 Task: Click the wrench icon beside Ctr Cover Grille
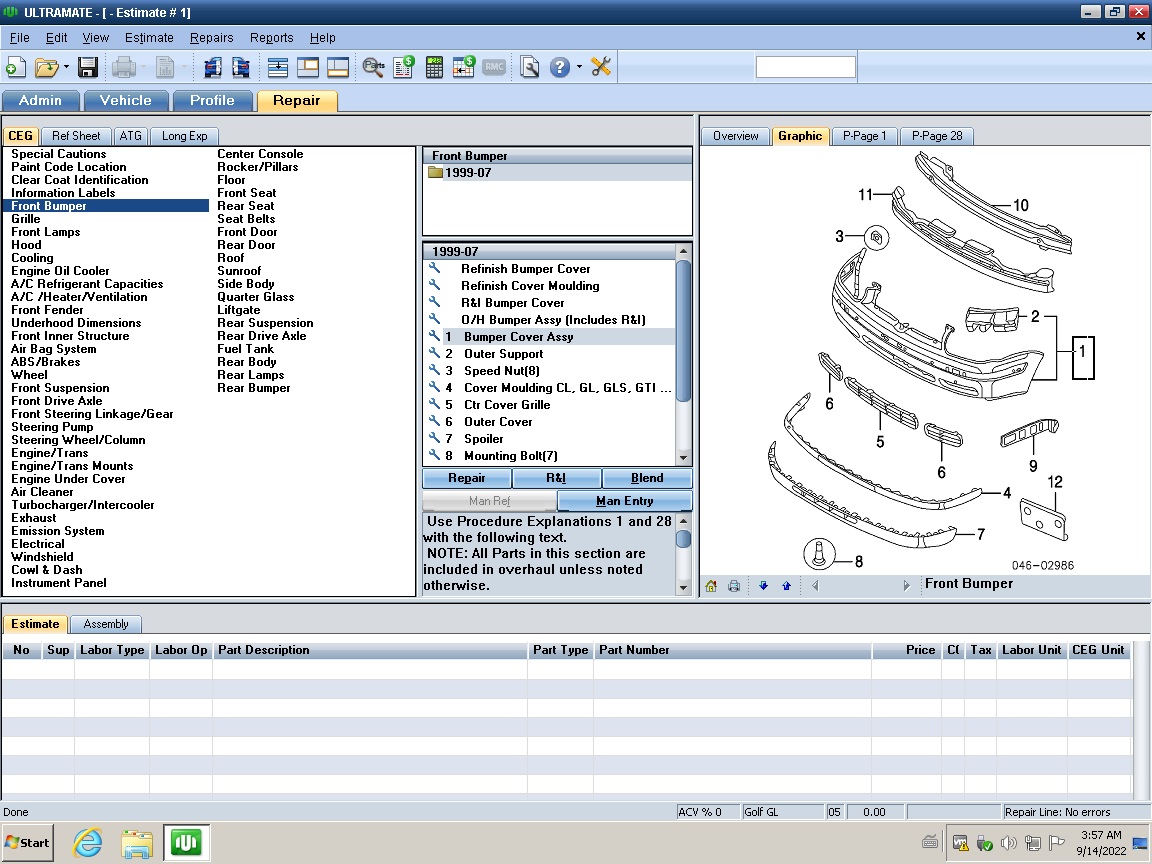(x=434, y=404)
